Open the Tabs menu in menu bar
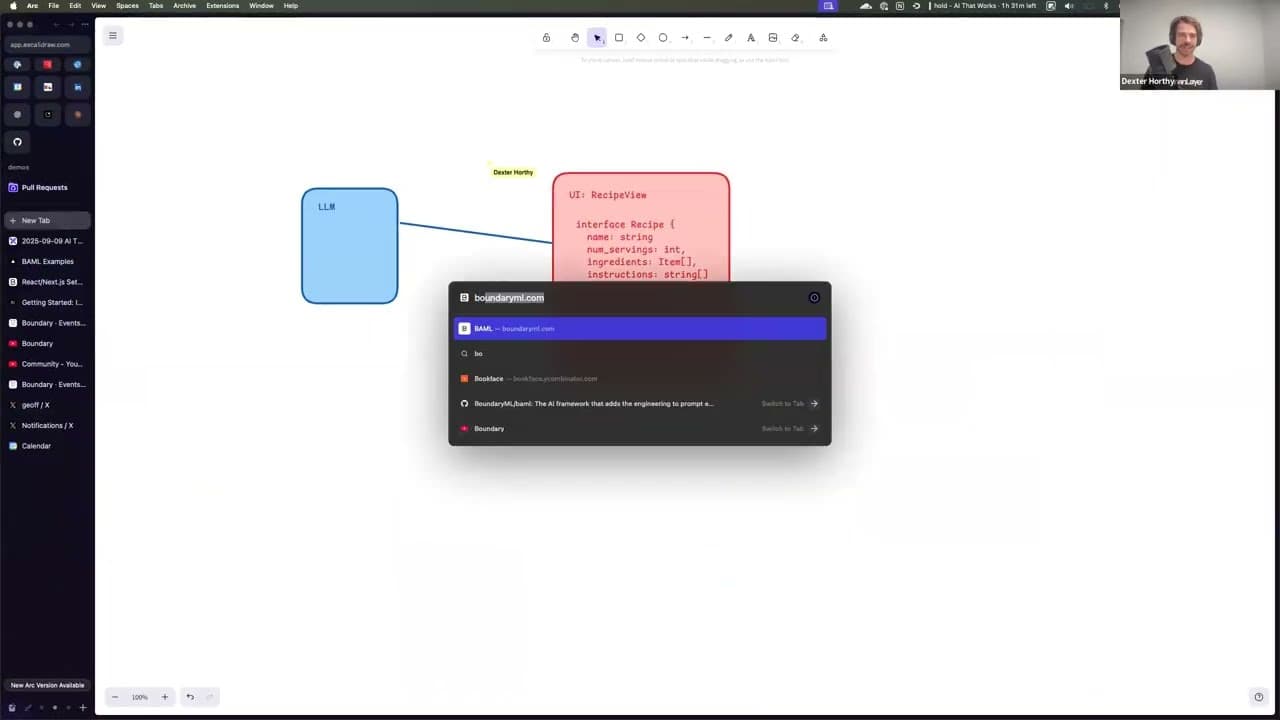Image resolution: width=1280 pixels, height=720 pixels. 156,6
